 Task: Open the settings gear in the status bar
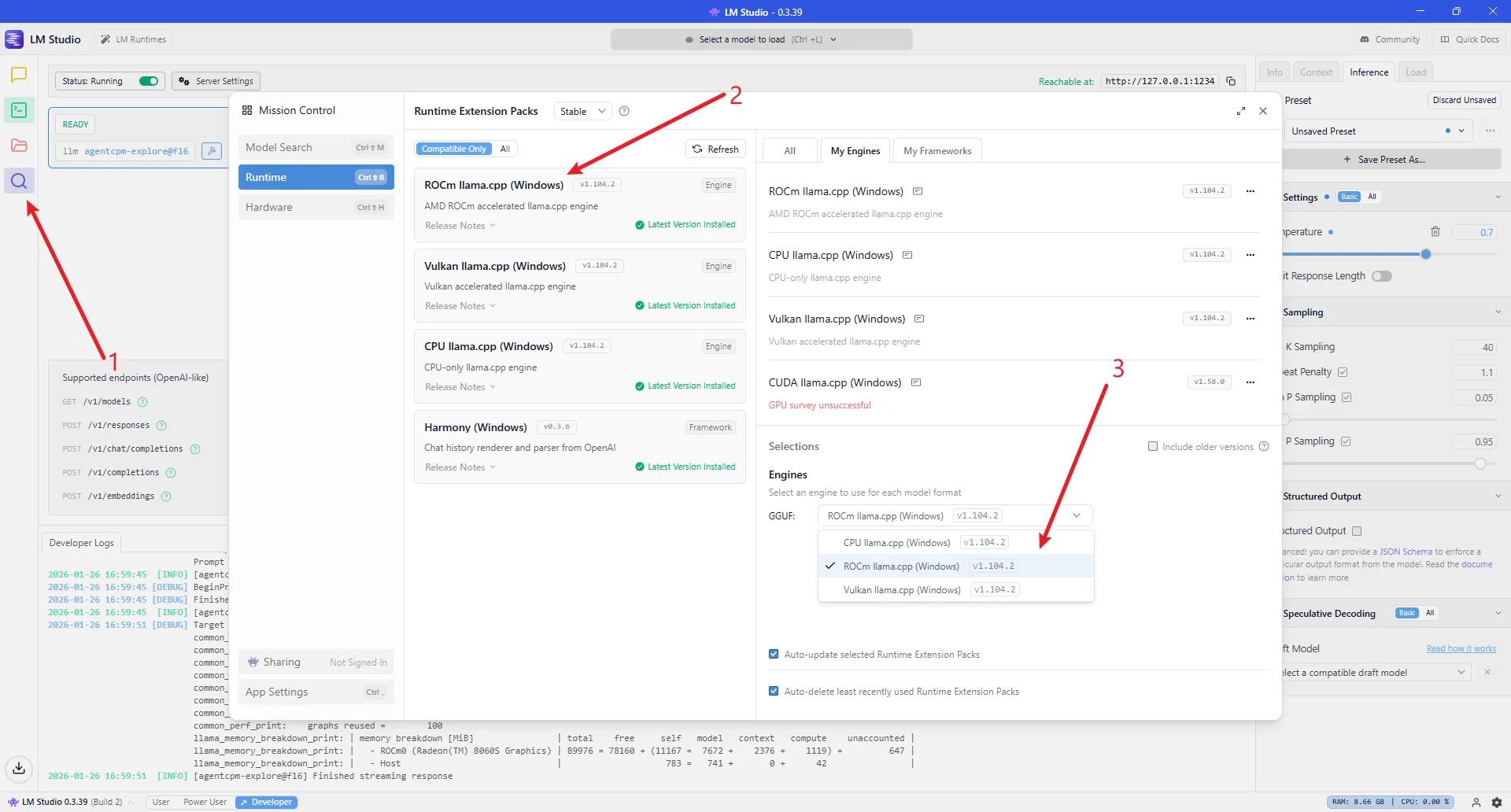coord(1497,803)
